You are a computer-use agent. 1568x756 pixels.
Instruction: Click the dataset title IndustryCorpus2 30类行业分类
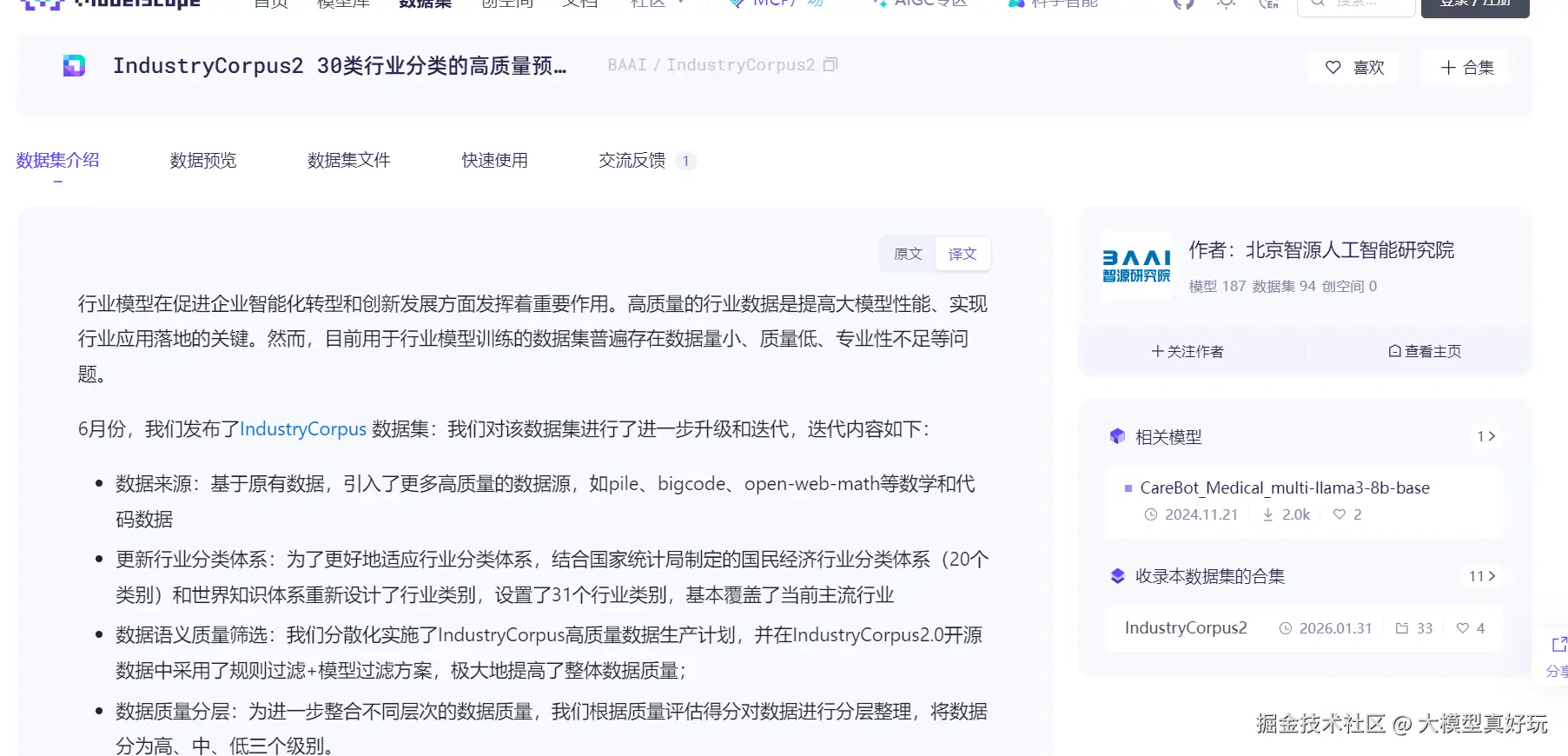pos(340,66)
